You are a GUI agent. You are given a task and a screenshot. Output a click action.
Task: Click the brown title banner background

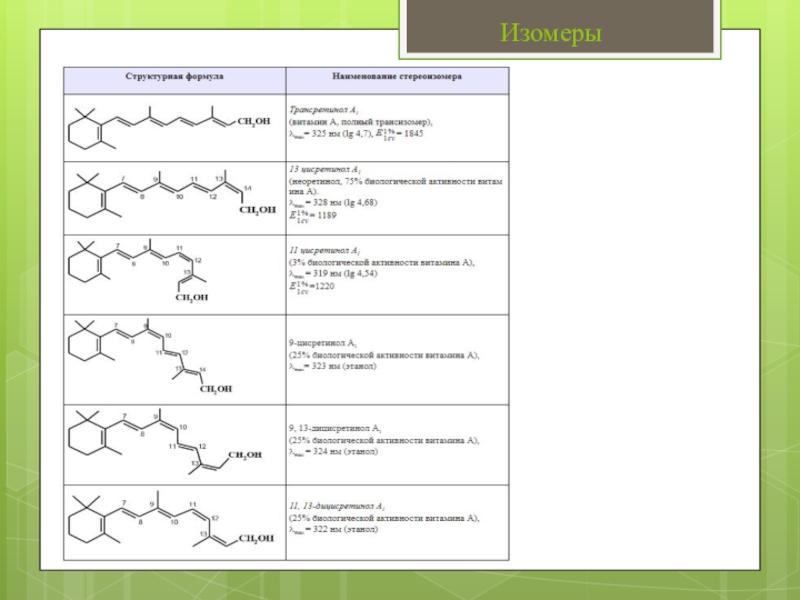[560, 26]
